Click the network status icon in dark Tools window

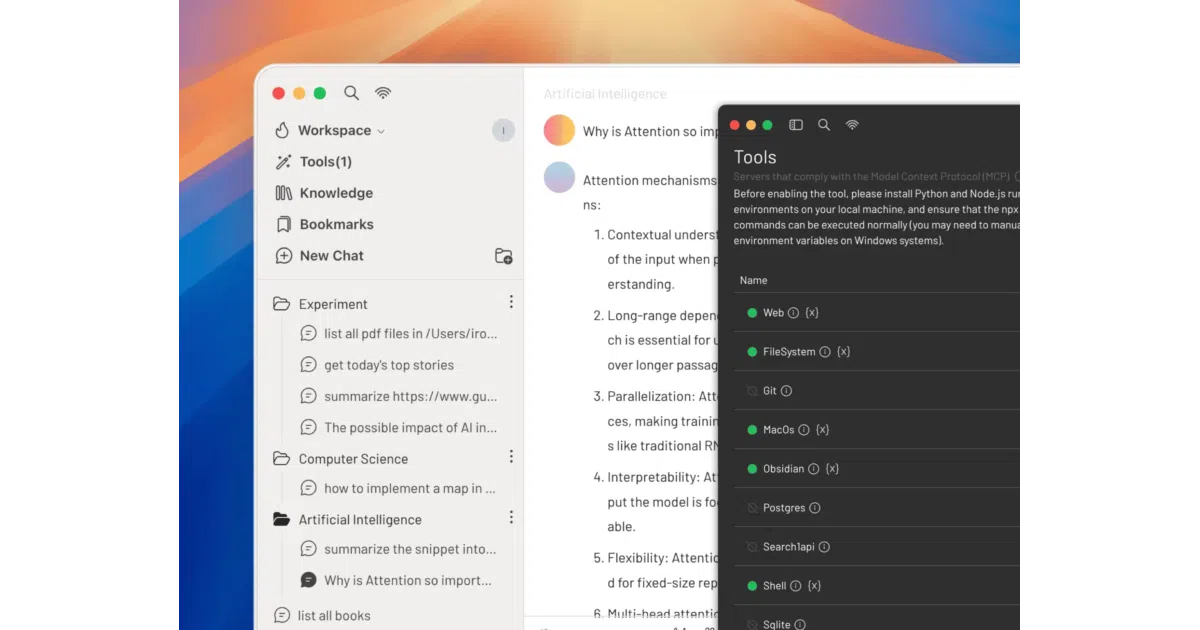click(852, 125)
